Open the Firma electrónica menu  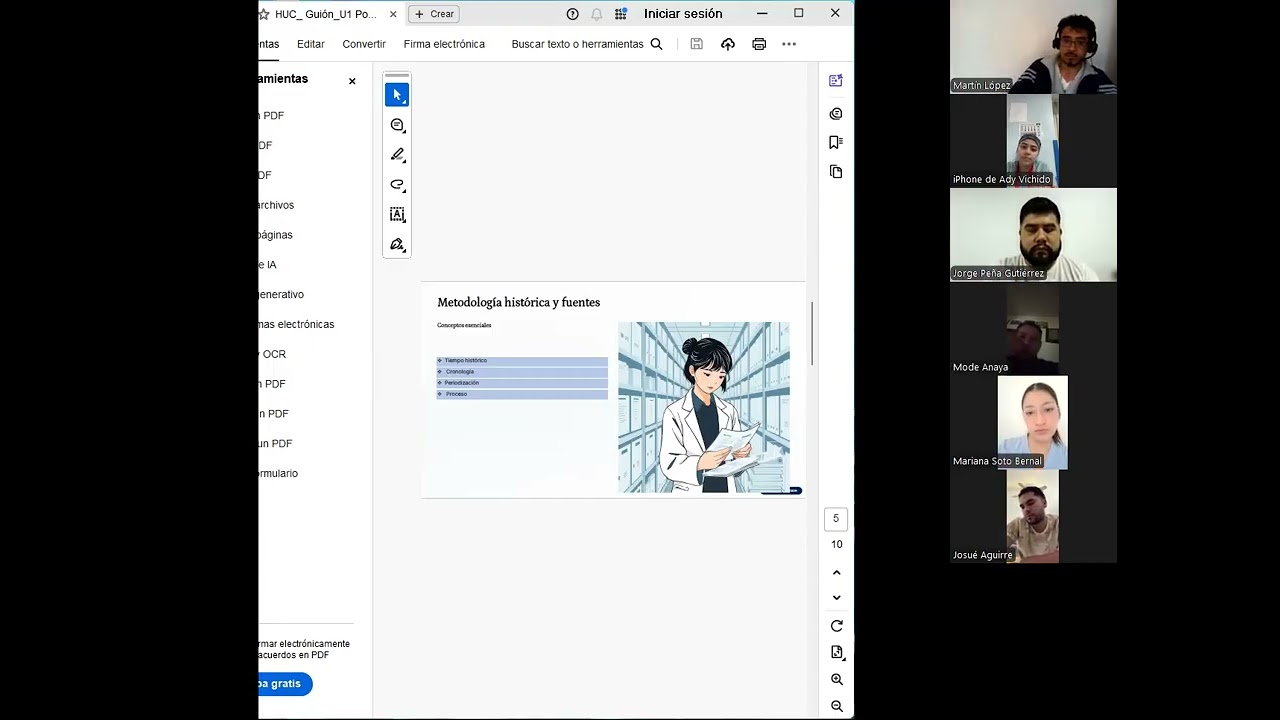point(444,44)
